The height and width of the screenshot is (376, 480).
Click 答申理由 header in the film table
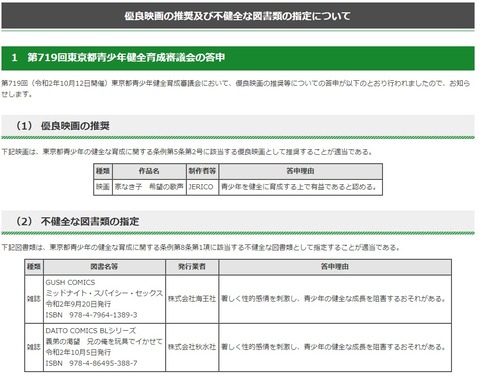pos(300,171)
